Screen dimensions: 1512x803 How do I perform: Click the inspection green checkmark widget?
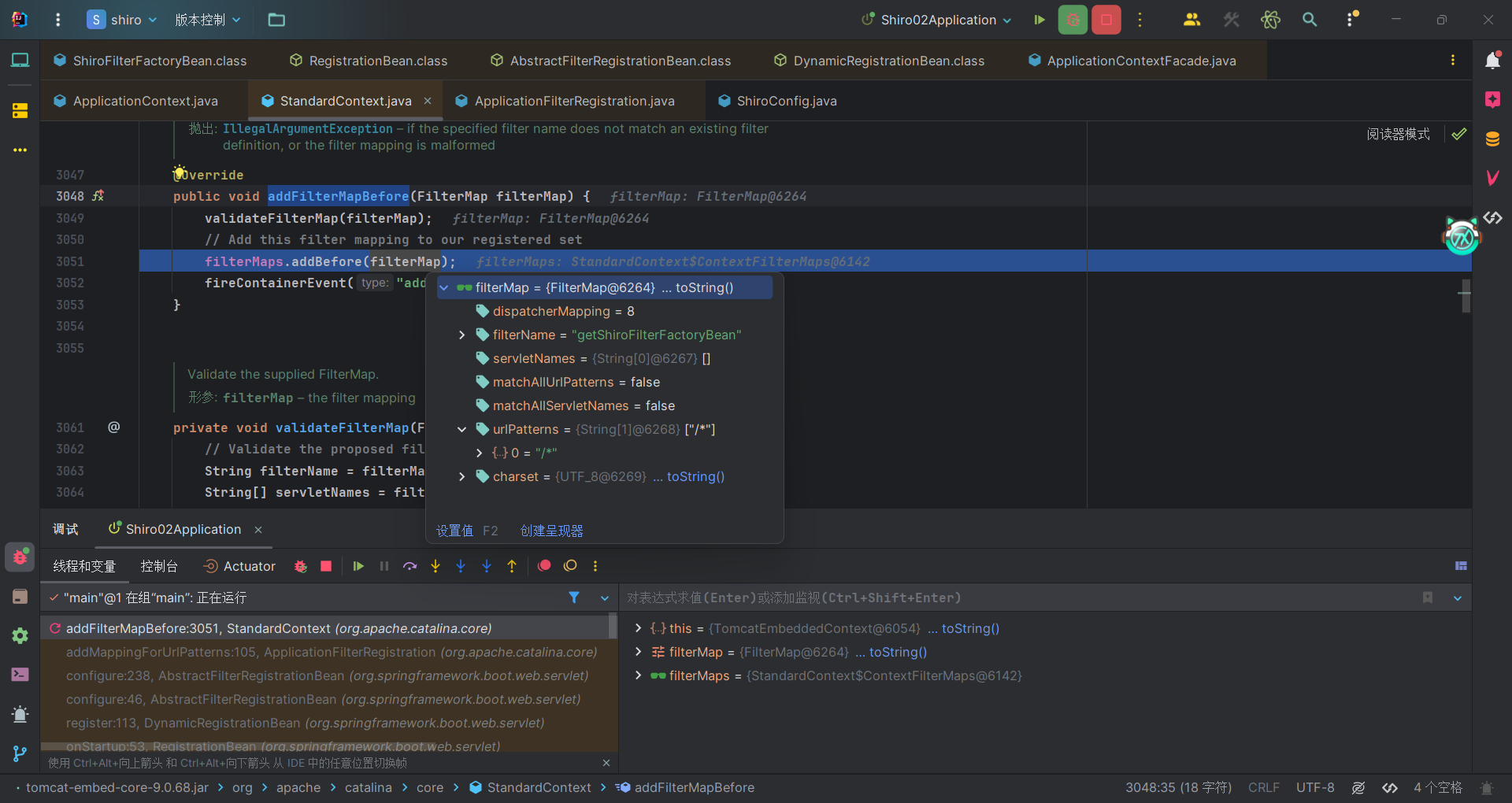pyautogui.click(x=1459, y=134)
